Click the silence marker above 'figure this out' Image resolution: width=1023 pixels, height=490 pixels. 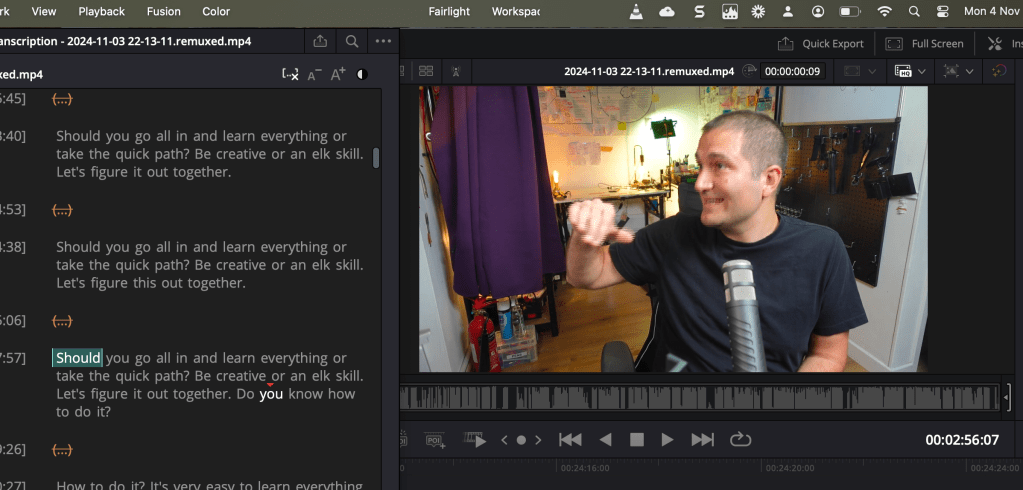pos(62,210)
